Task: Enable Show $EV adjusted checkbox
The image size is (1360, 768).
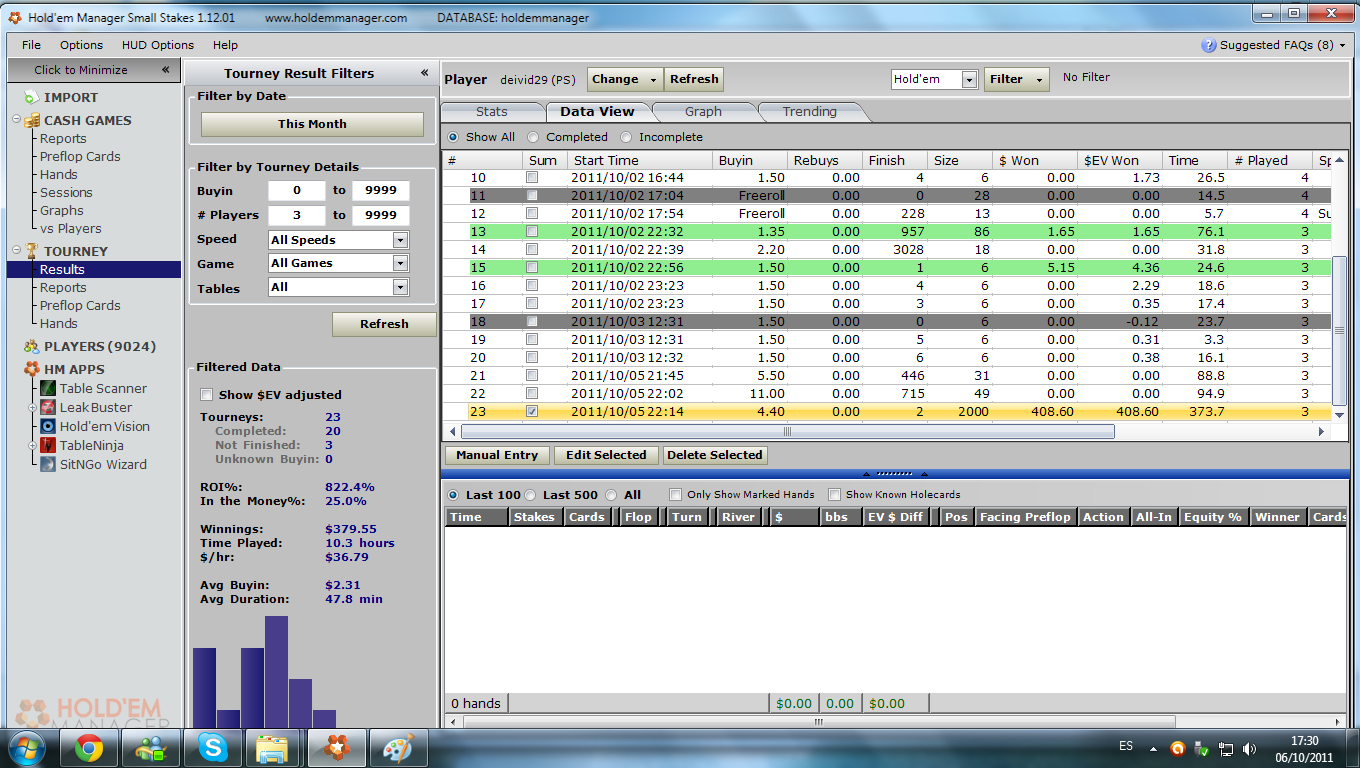Action: [x=207, y=394]
